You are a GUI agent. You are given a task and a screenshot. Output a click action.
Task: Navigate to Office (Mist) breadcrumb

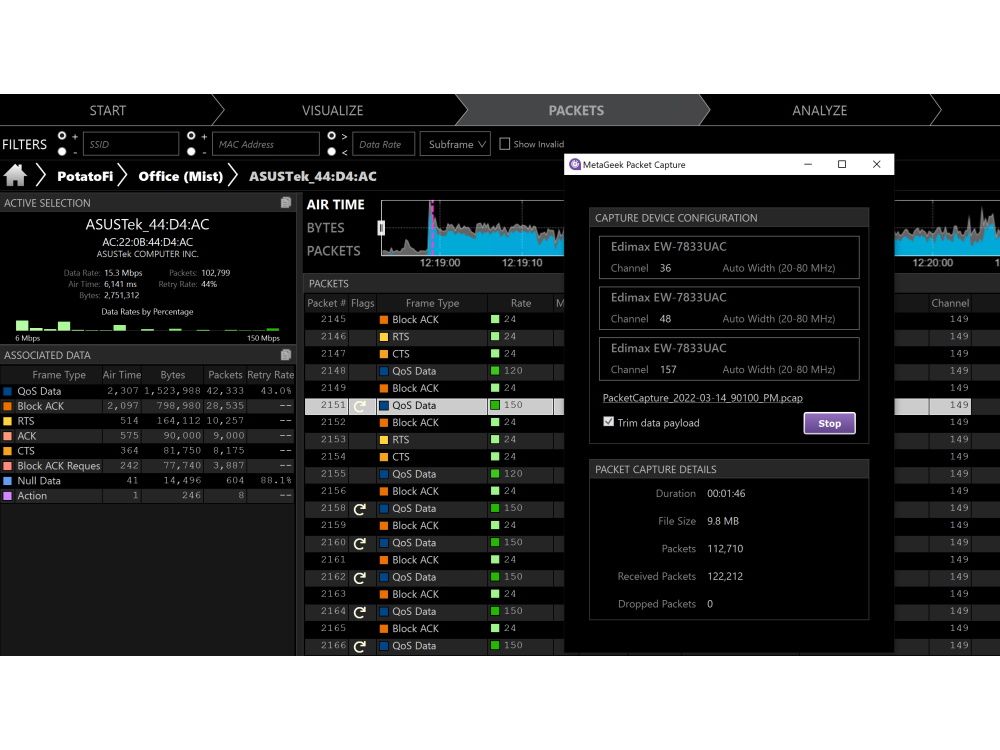tap(180, 176)
